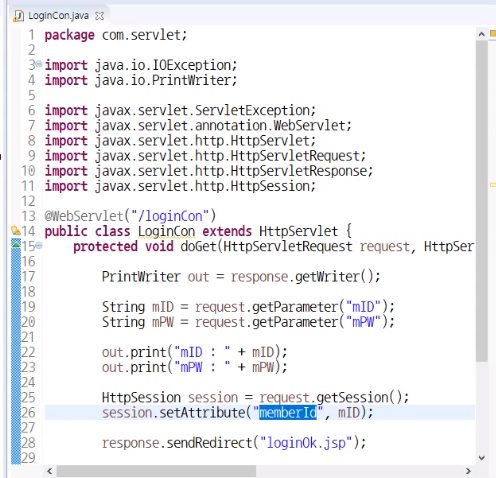The width and height of the screenshot is (496, 478).
Task: Collapse the import block at line 3
Action: (39, 63)
